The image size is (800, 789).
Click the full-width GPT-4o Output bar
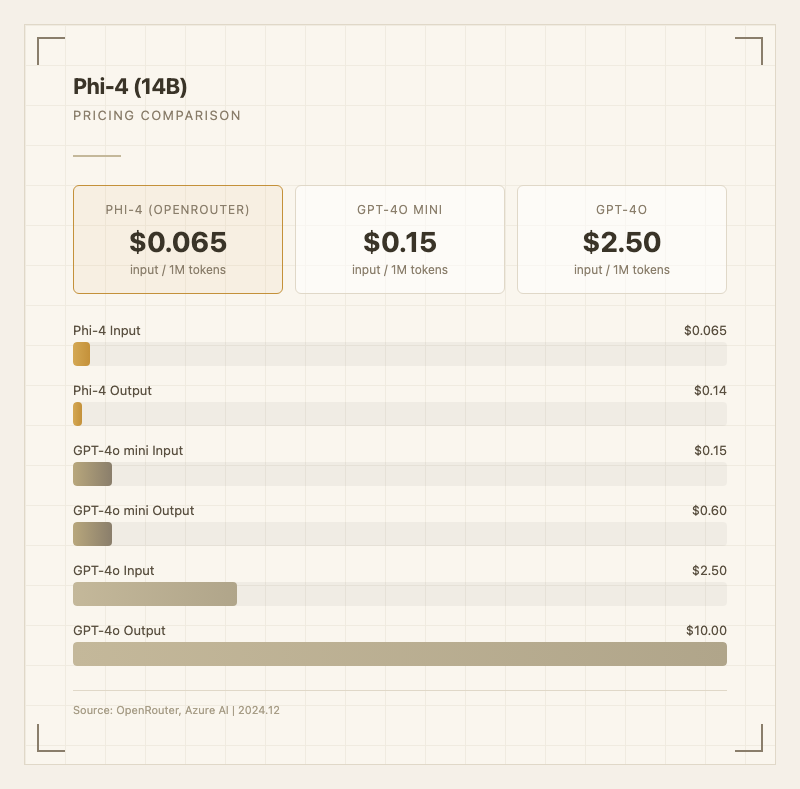(400, 654)
